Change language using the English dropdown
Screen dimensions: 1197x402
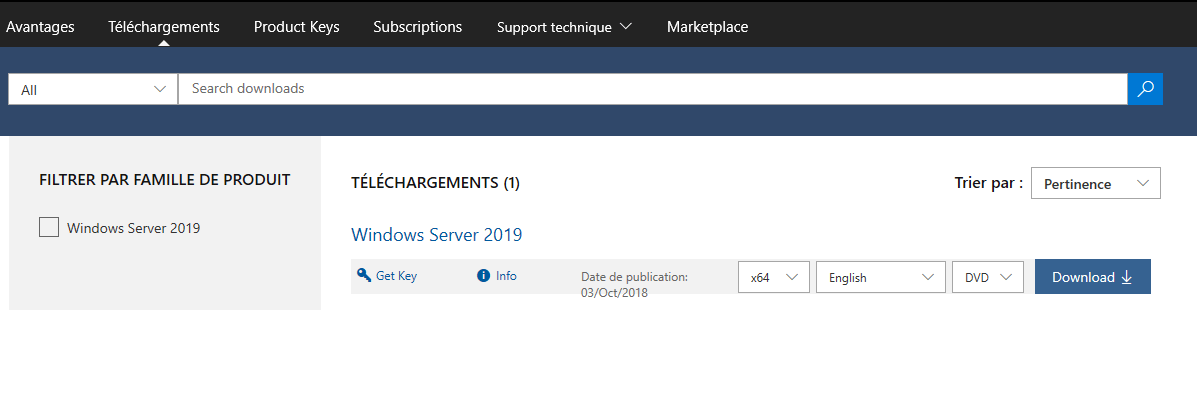pos(880,277)
